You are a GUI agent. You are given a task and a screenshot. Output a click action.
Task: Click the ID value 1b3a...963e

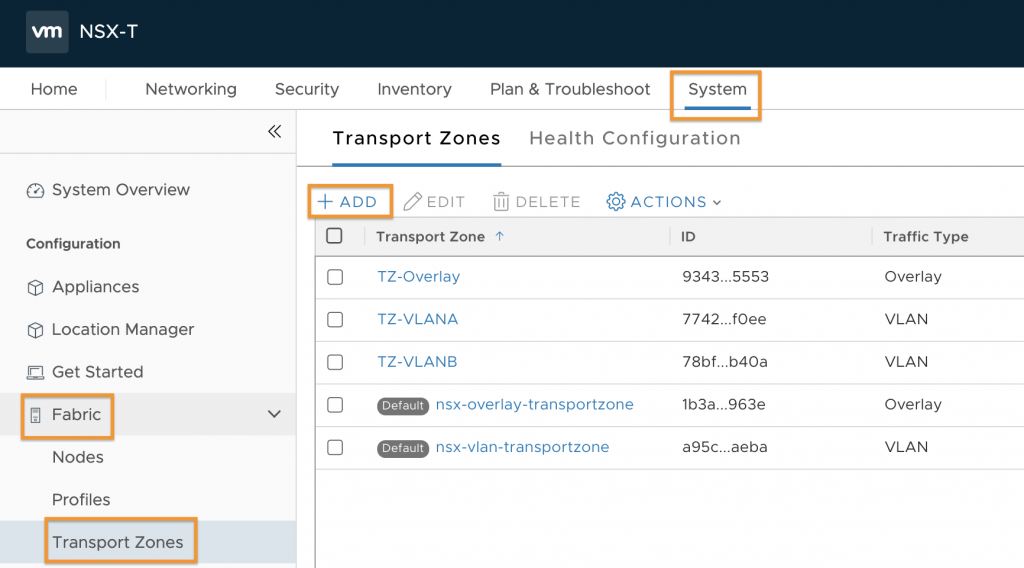[x=724, y=404]
